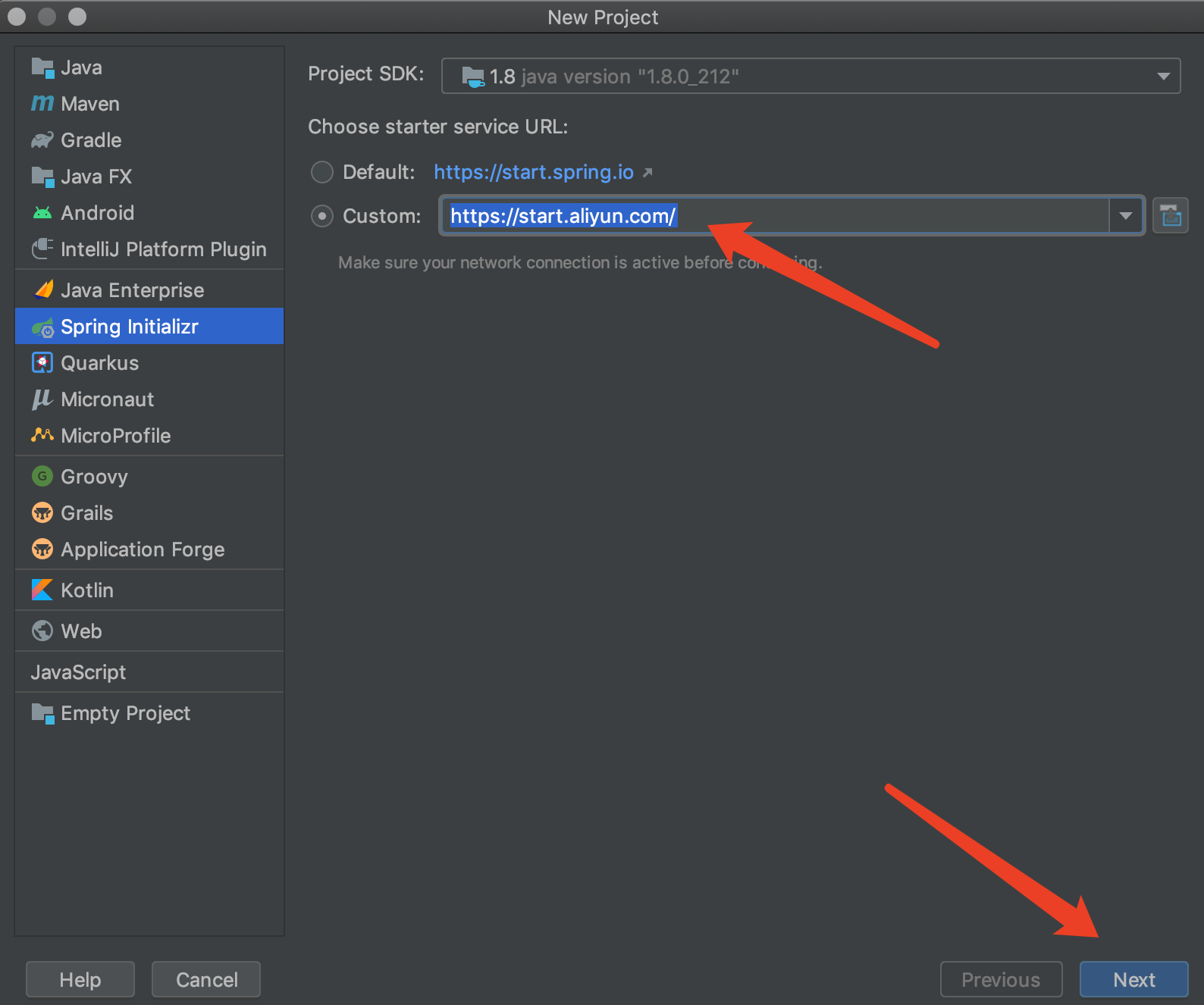Select Micronaut label in the list
The height and width of the screenshot is (1005, 1204).
[107, 399]
